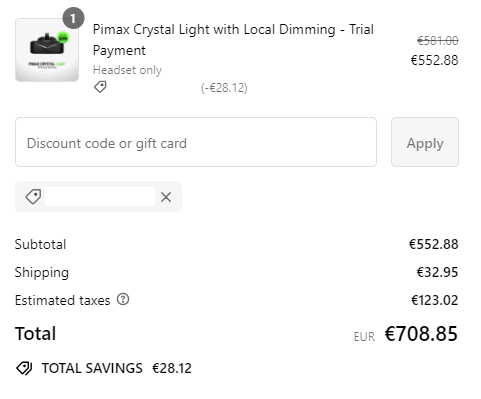Click the TOTAL SAVINGS €28.12 text
This screenshot has width=481, height=399.
pos(117,368)
